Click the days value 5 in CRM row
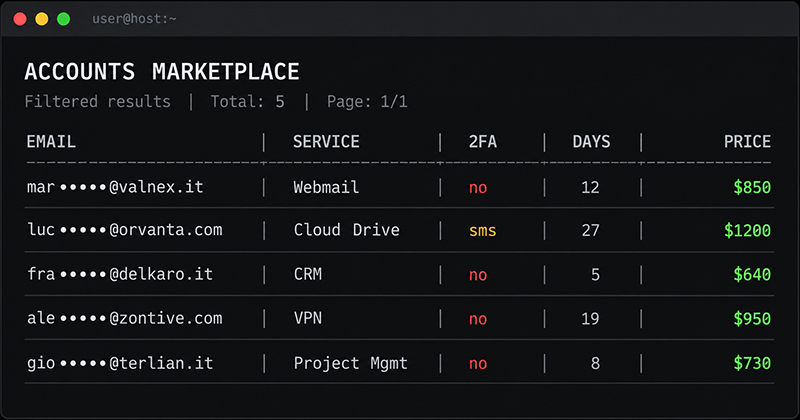The height and width of the screenshot is (420, 800). [x=595, y=275]
